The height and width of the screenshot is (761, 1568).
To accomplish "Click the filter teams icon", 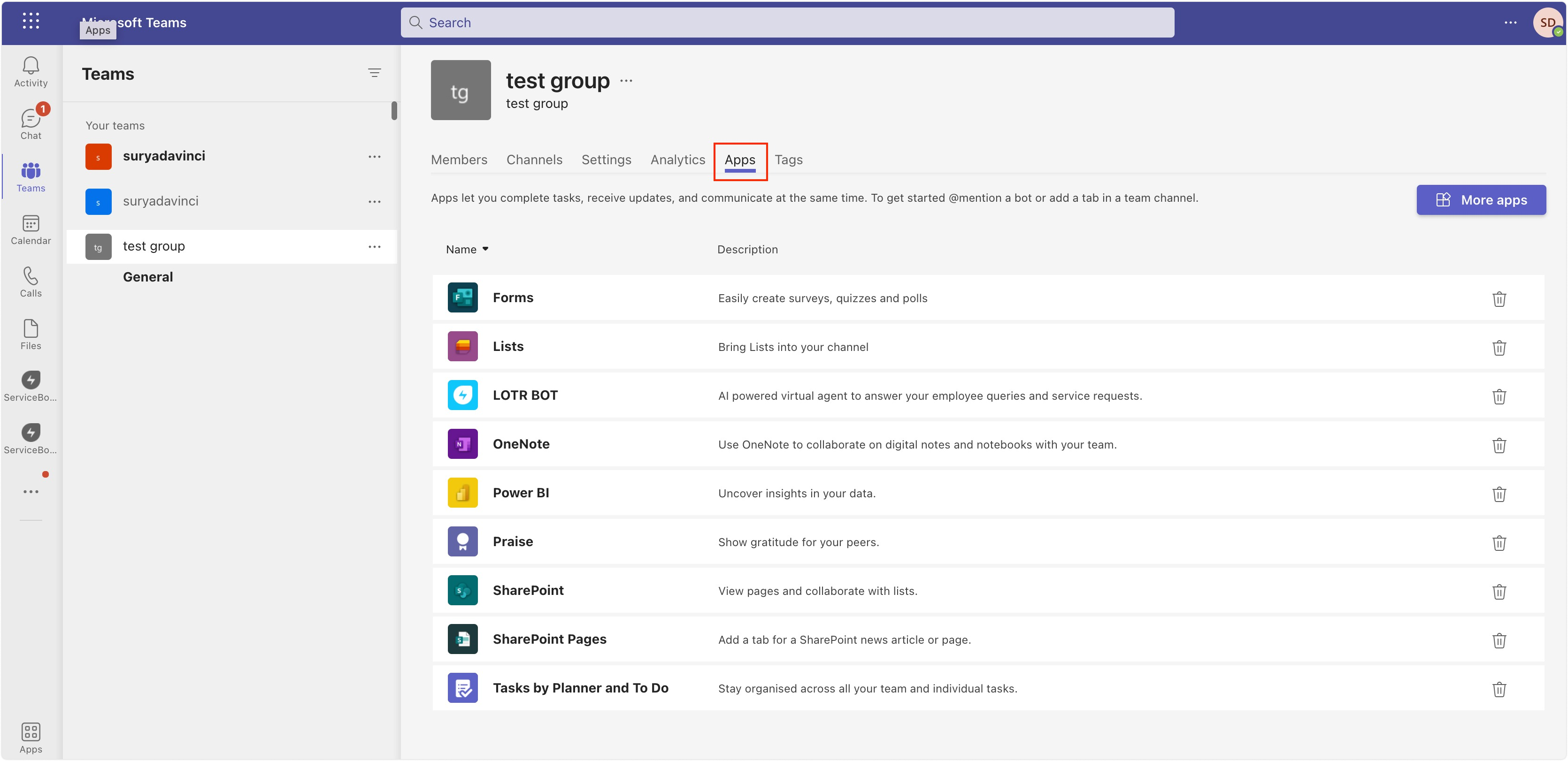I will point(374,73).
